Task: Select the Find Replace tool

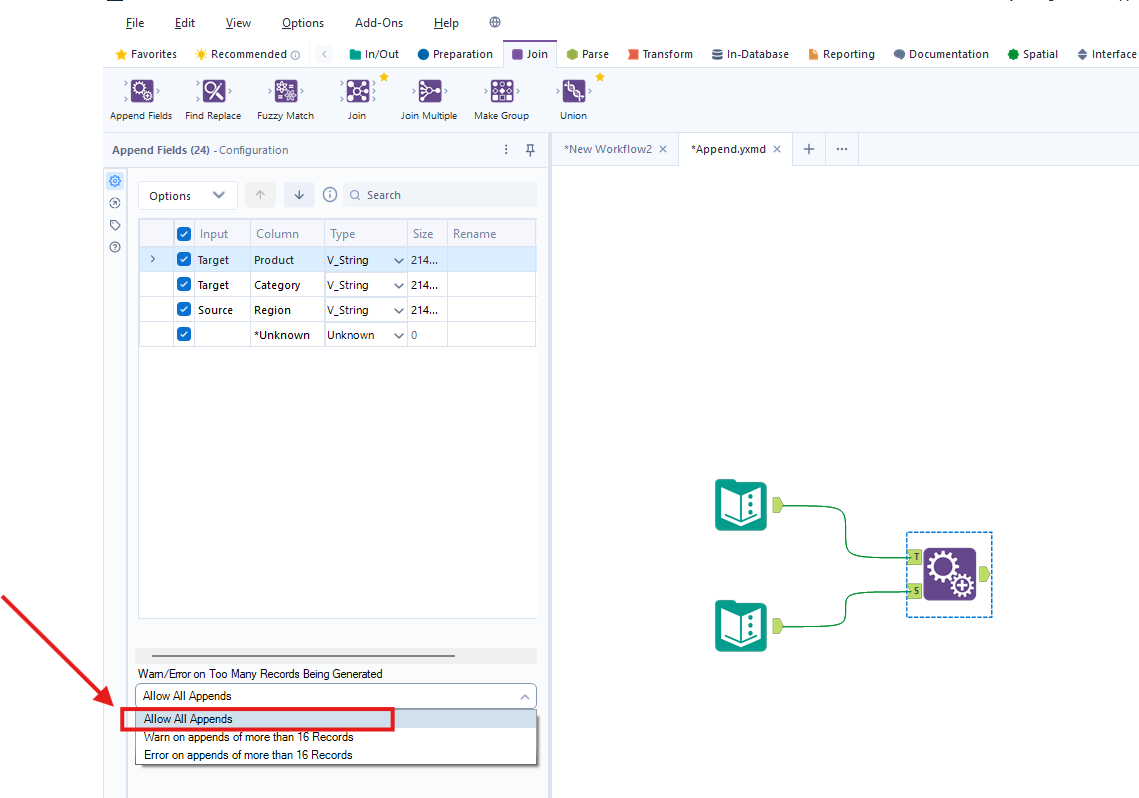Action: [213, 92]
